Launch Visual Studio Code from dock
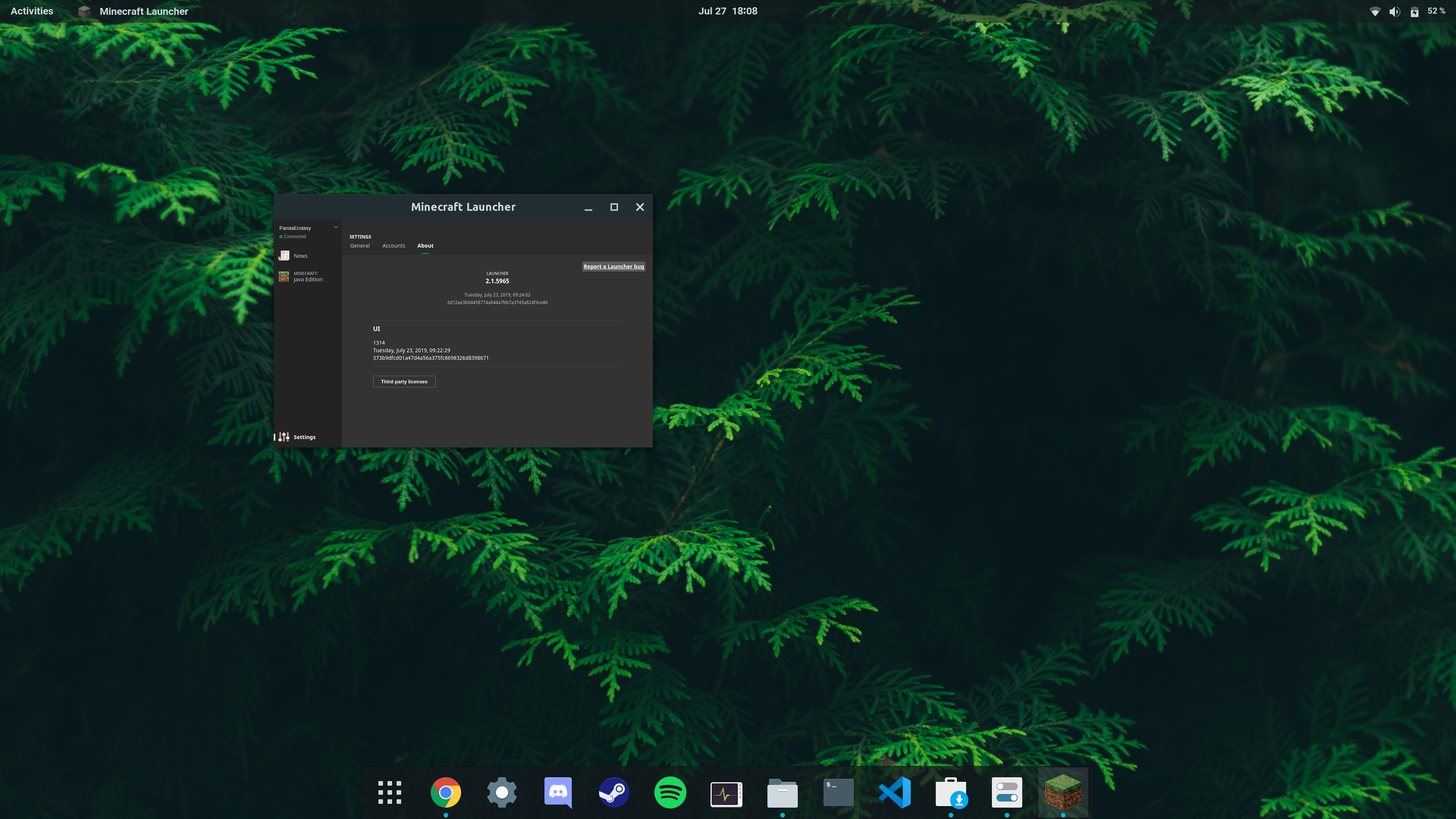This screenshot has height=819, width=1456. (894, 792)
